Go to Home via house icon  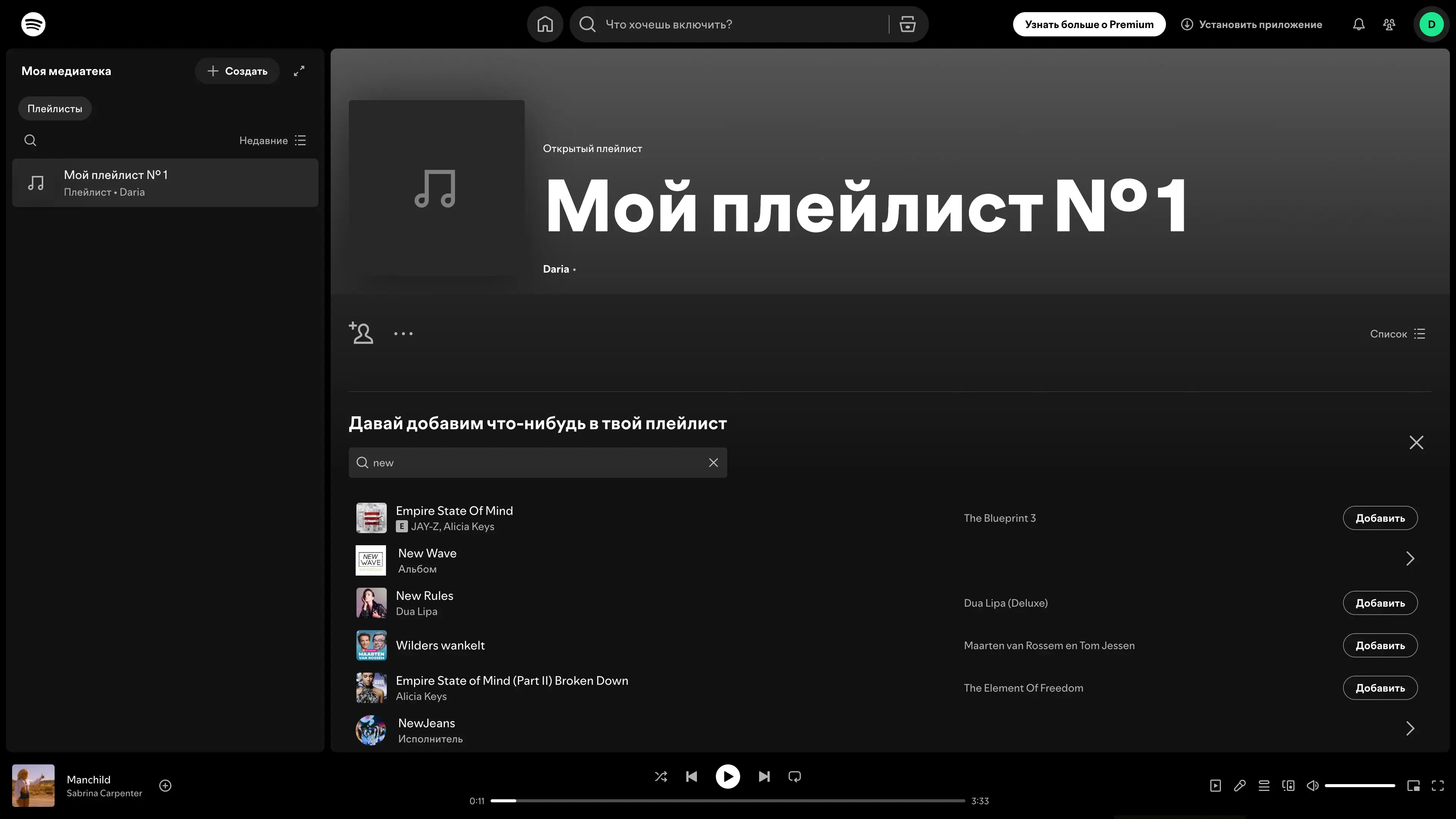(545, 24)
